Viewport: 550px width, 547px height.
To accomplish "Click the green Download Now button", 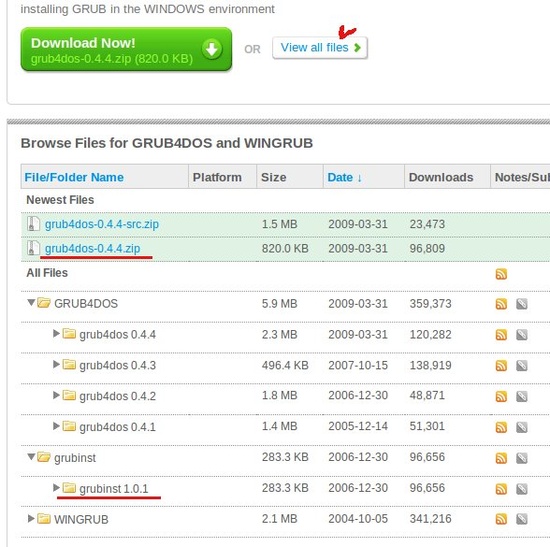I will point(126,49).
